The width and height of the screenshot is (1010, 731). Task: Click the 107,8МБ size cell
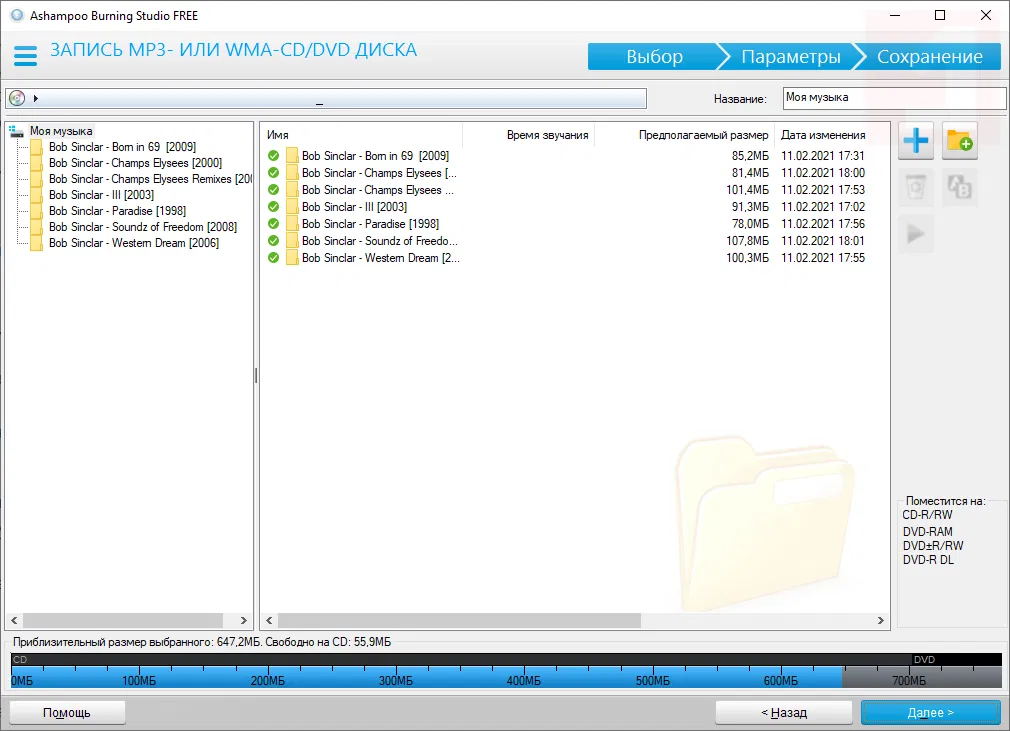[x=747, y=240]
